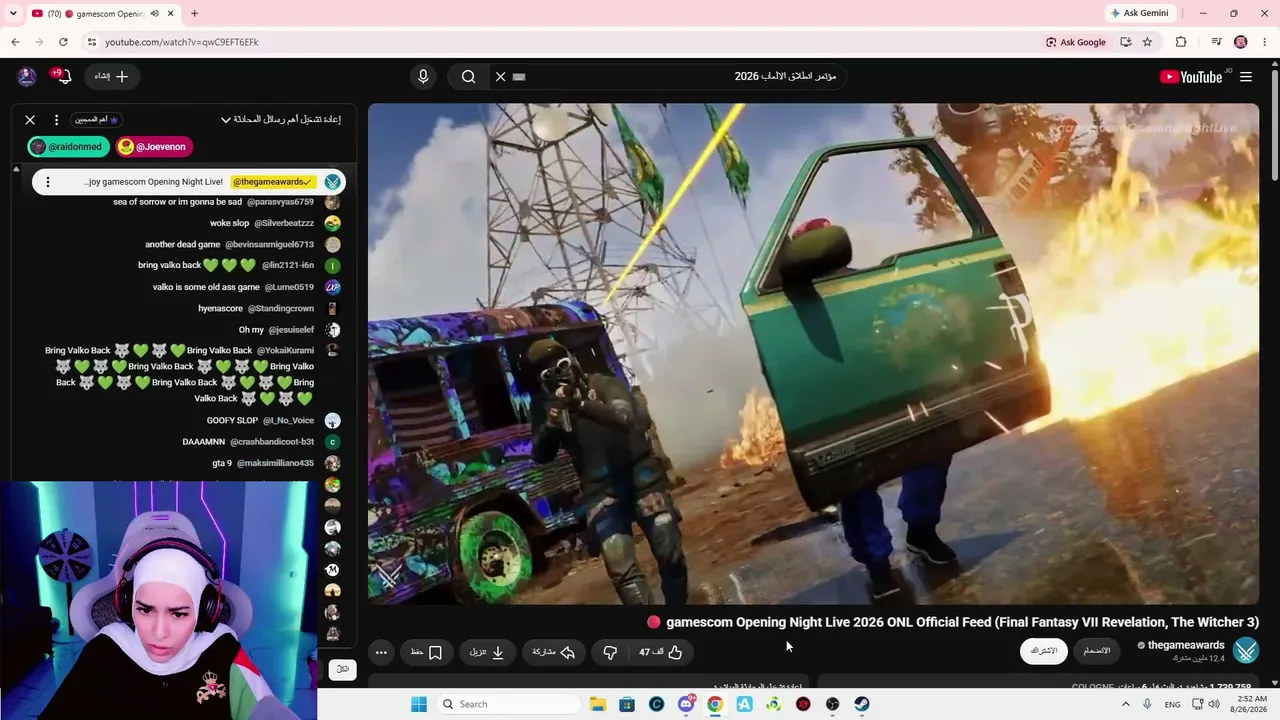
Task: Open Microsoft Store from taskbar
Action: pos(627,704)
